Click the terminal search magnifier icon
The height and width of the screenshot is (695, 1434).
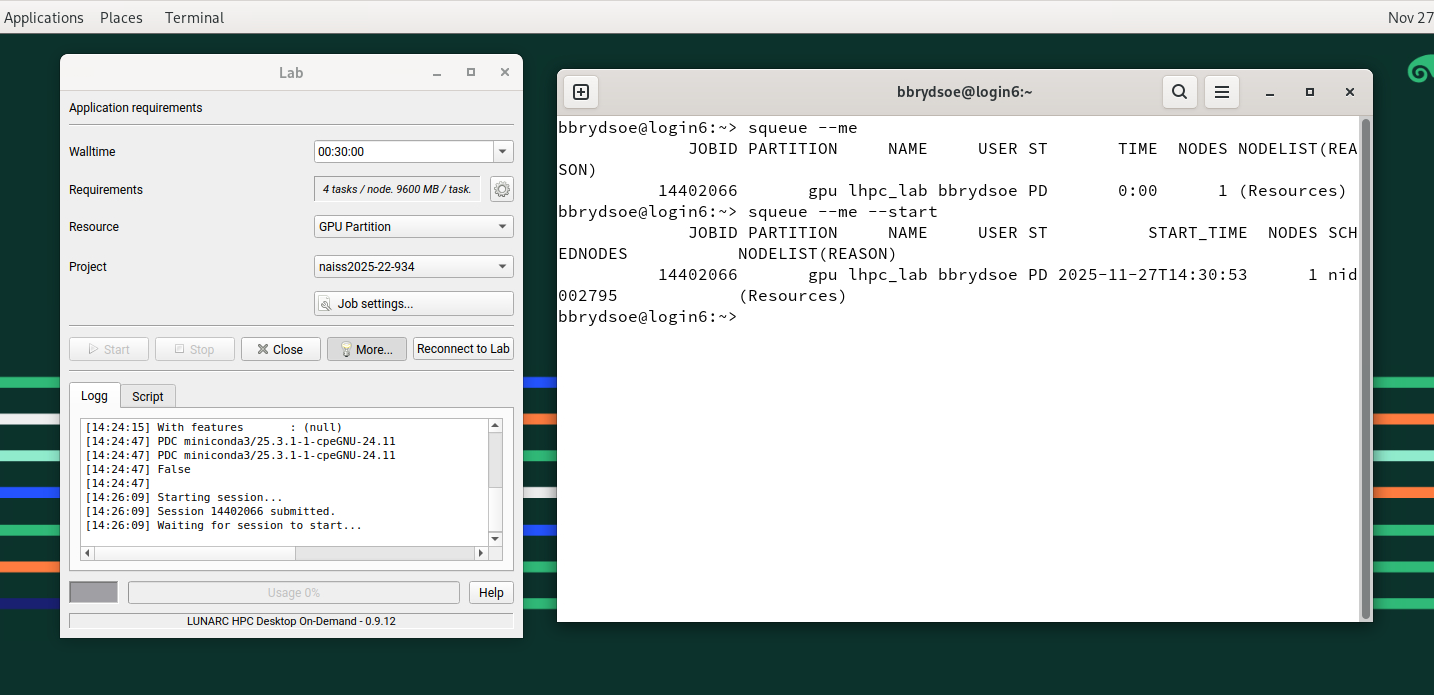tap(1180, 92)
